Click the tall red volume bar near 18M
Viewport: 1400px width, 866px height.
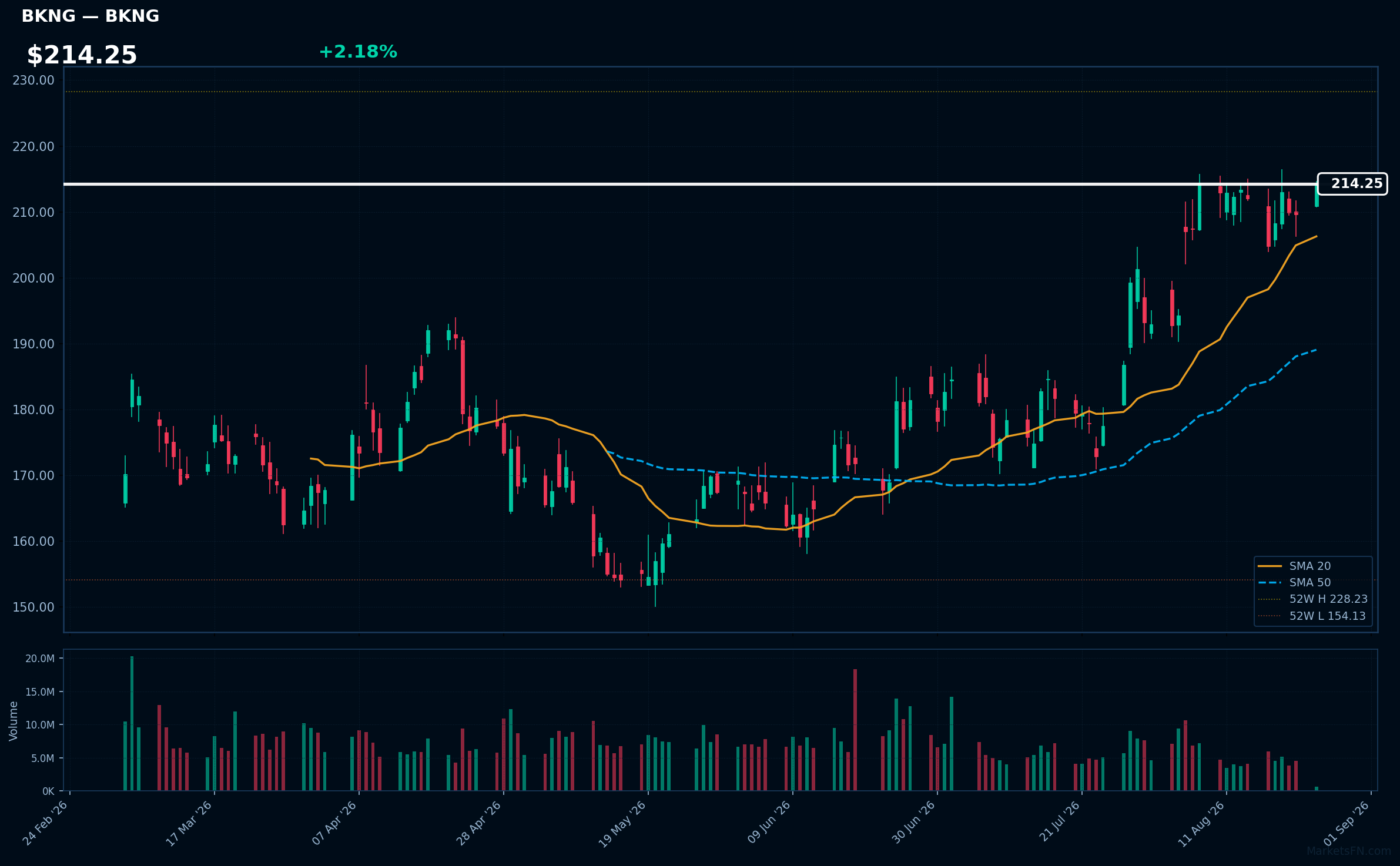coord(855,730)
